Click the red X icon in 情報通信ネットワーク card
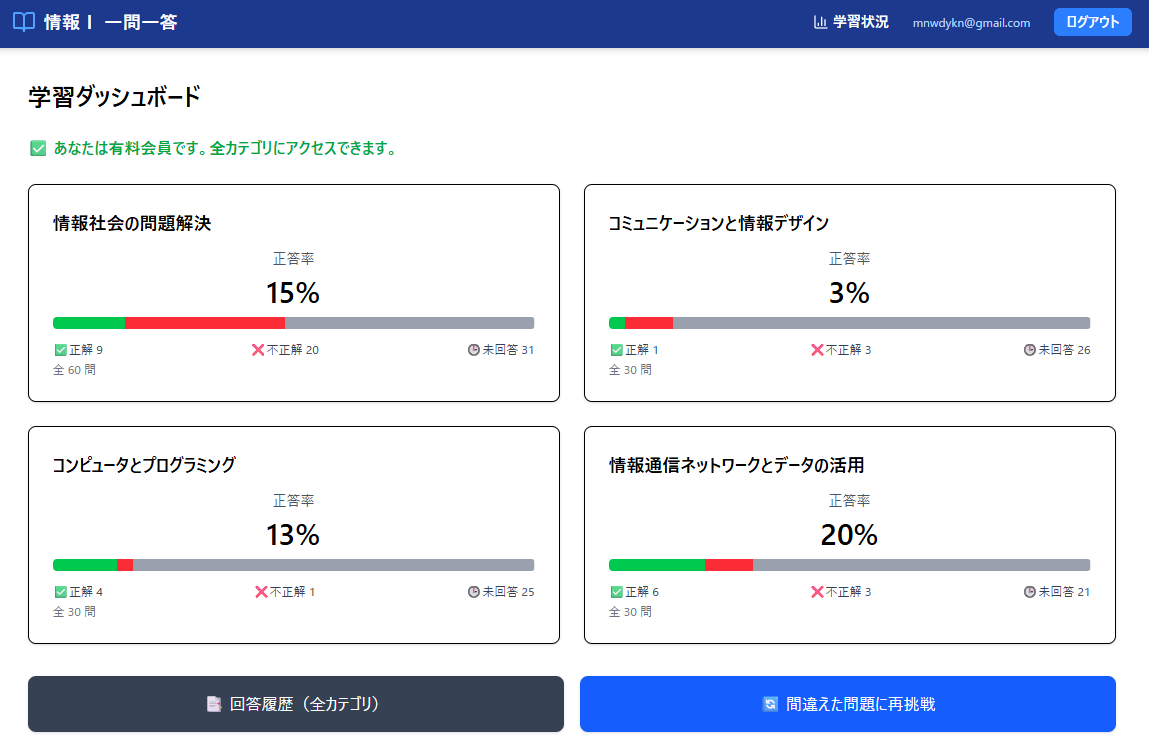1149x744 pixels. [x=817, y=592]
